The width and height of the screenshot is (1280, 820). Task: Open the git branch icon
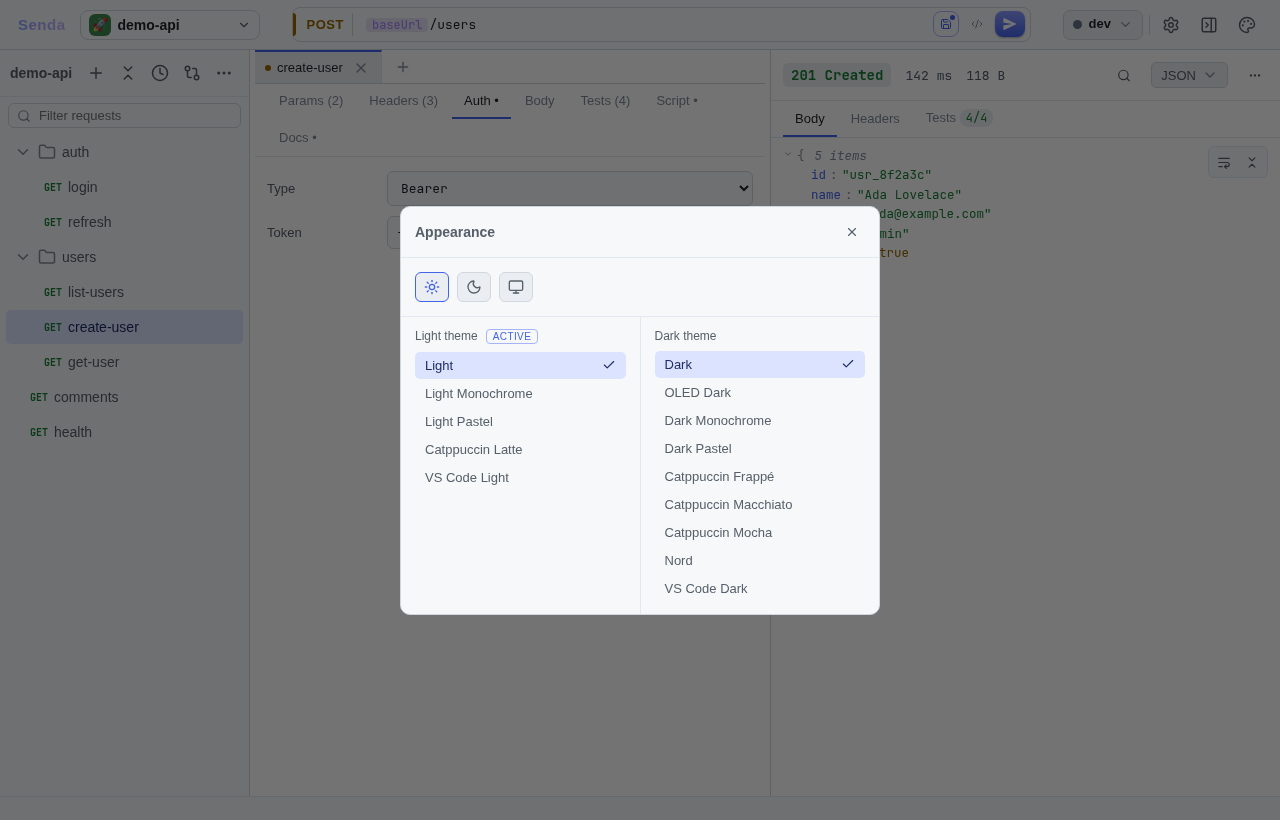pyautogui.click(x=192, y=73)
